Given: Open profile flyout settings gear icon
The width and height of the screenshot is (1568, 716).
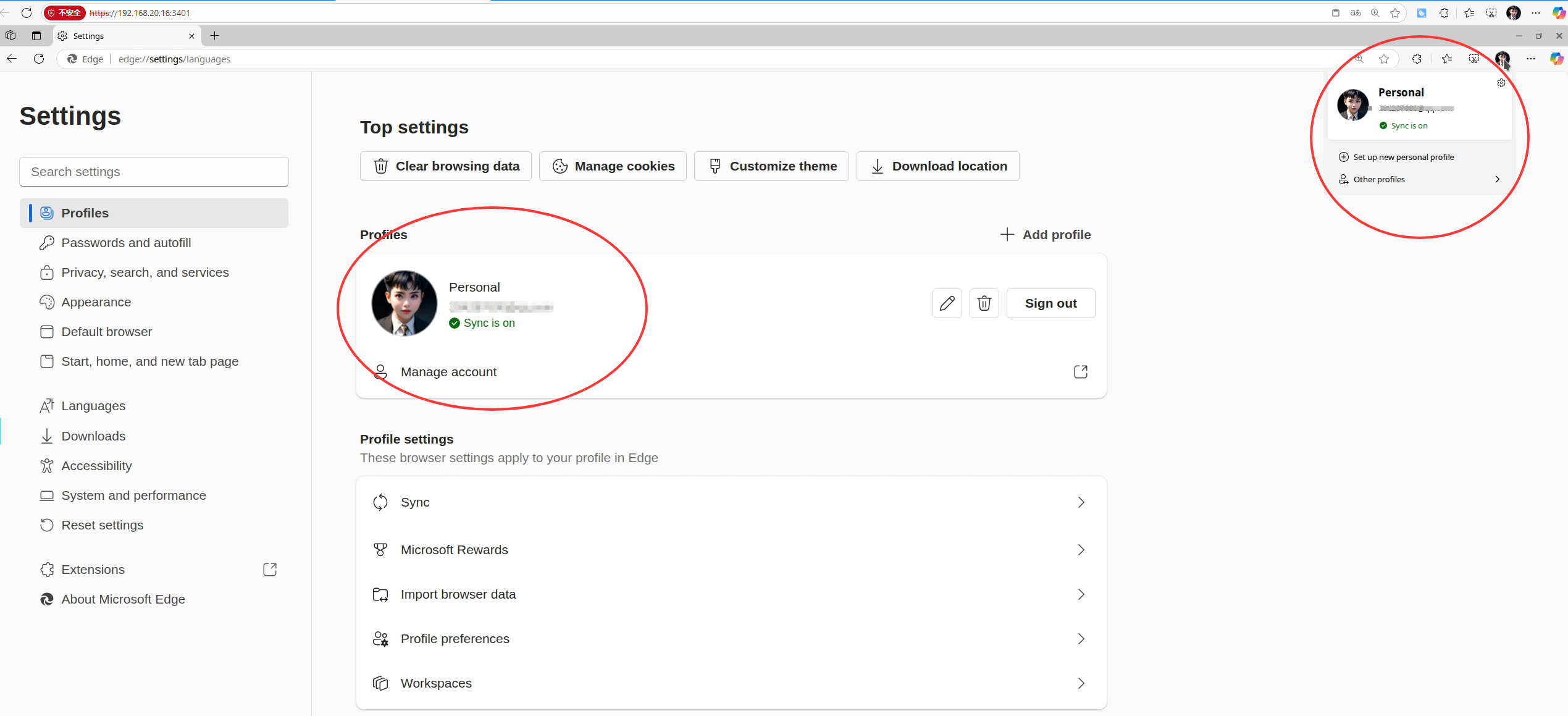Looking at the screenshot, I should pyautogui.click(x=1501, y=83).
